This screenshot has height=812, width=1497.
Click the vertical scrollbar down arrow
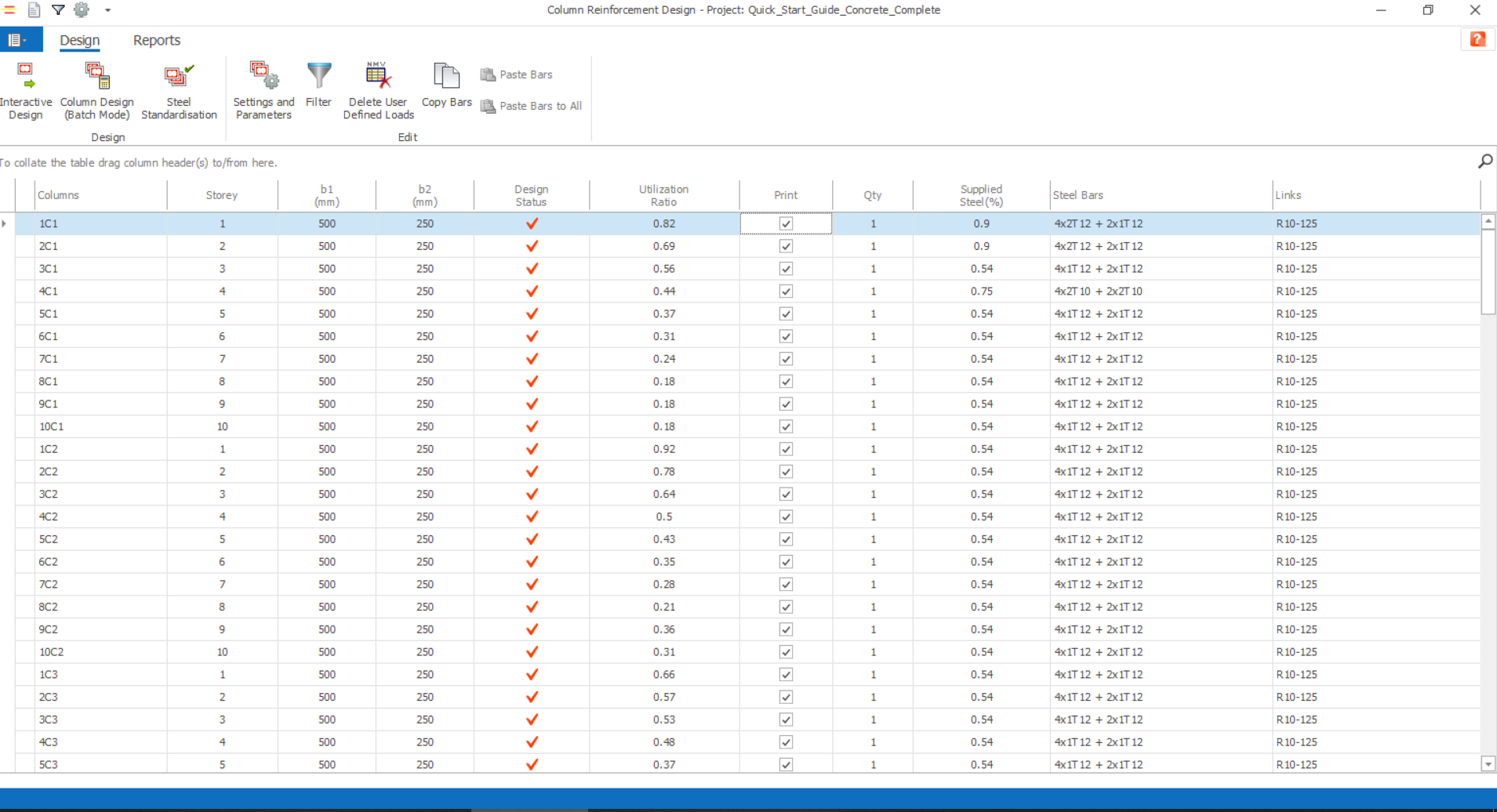click(1488, 763)
